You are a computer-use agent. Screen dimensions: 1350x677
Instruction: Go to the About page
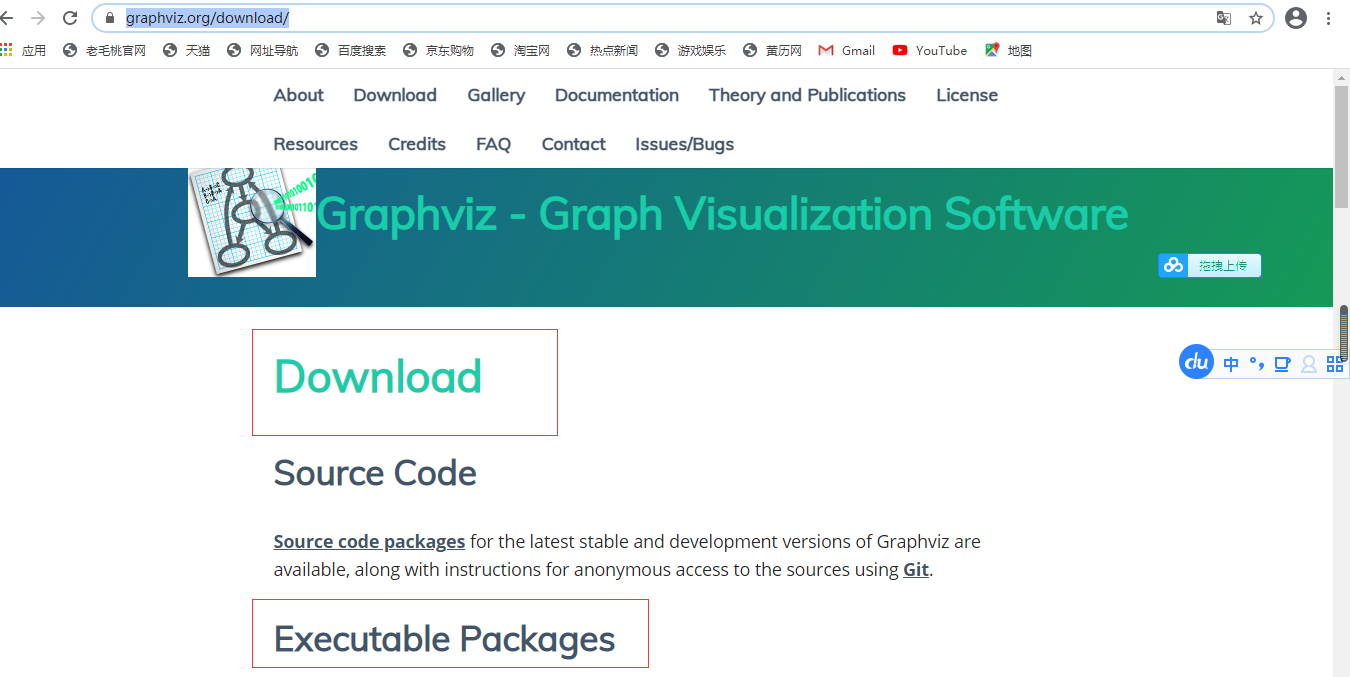pos(298,95)
